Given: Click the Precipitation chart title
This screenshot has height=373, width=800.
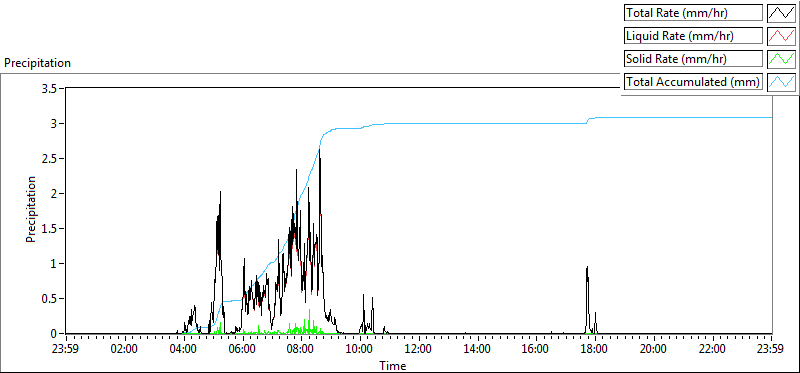Looking at the screenshot, I should click(x=37, y=63).
